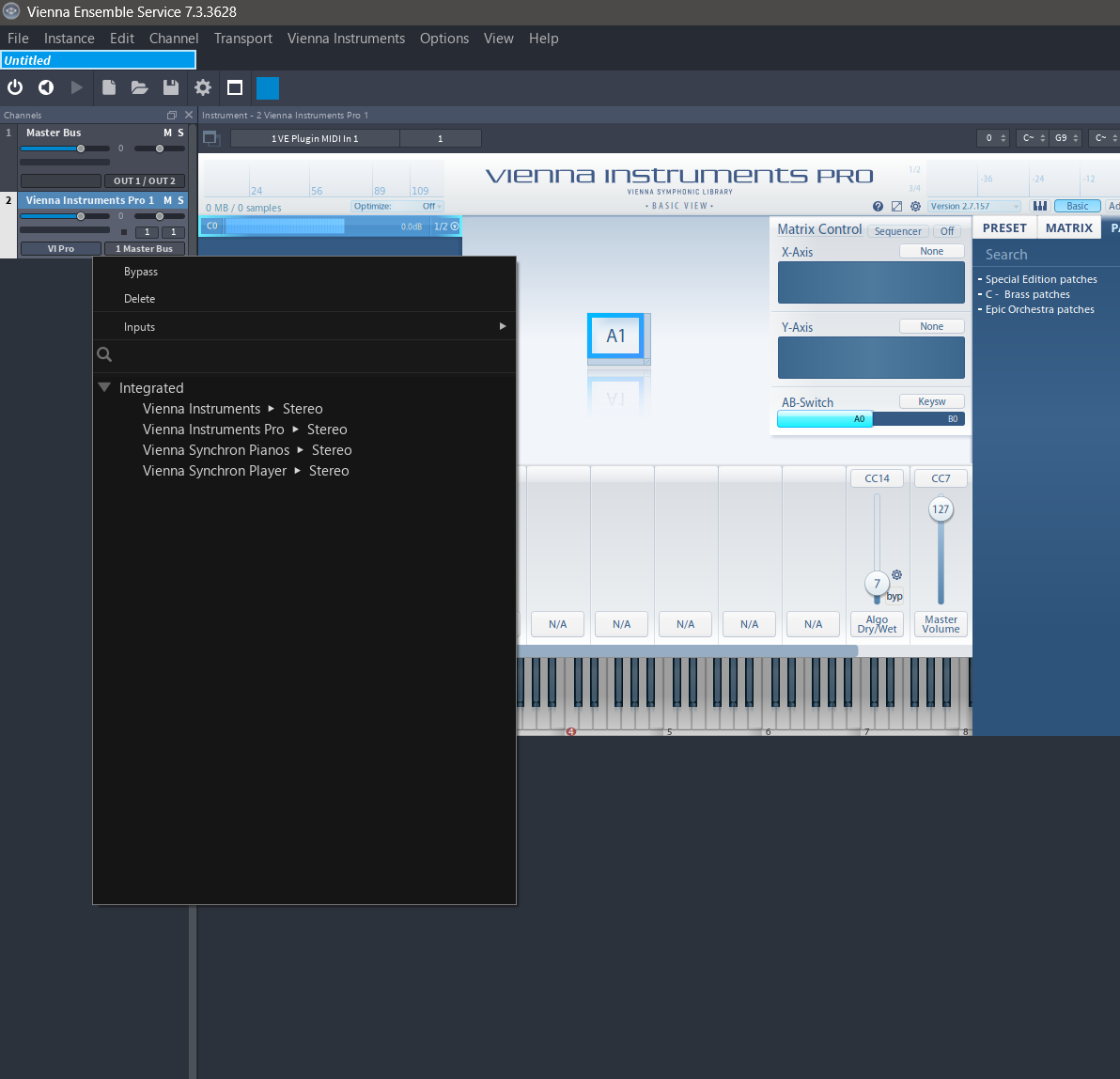Screen dimensions: 1120x1079
Task: Open the File menu
Action: click(x=18, y=39)
